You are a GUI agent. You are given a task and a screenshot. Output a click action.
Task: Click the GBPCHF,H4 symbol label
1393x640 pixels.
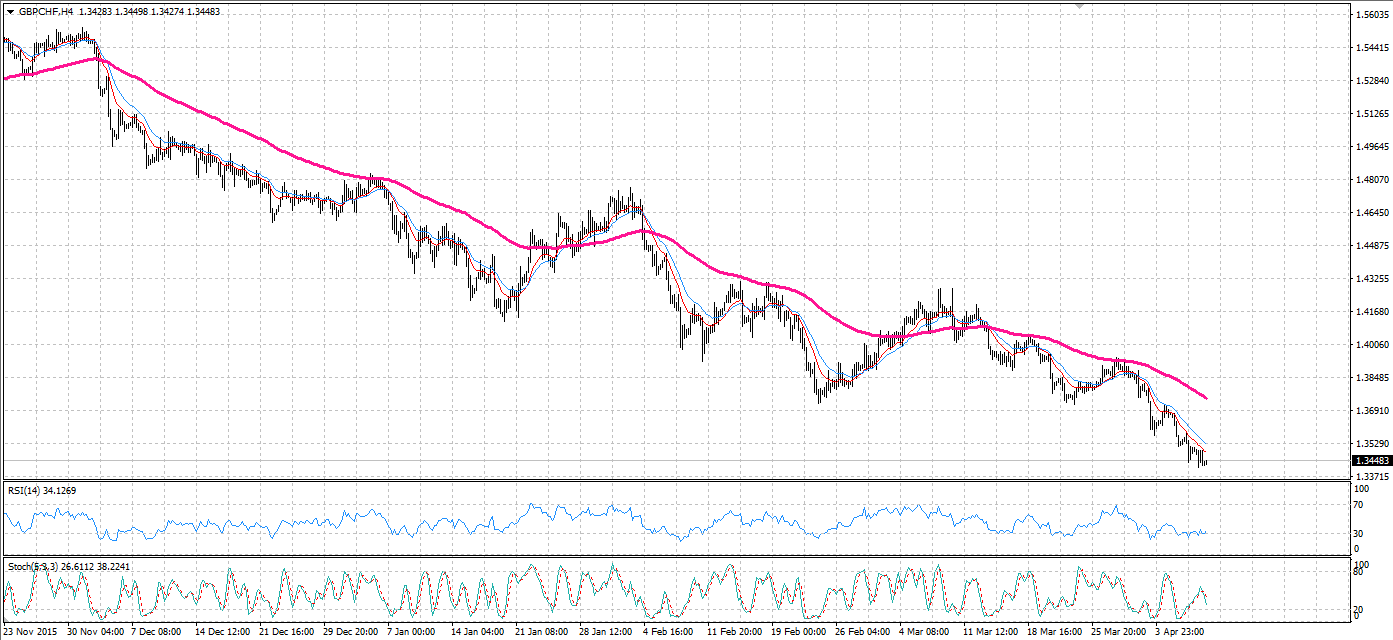pyautogui.click(x=45, y=11)
